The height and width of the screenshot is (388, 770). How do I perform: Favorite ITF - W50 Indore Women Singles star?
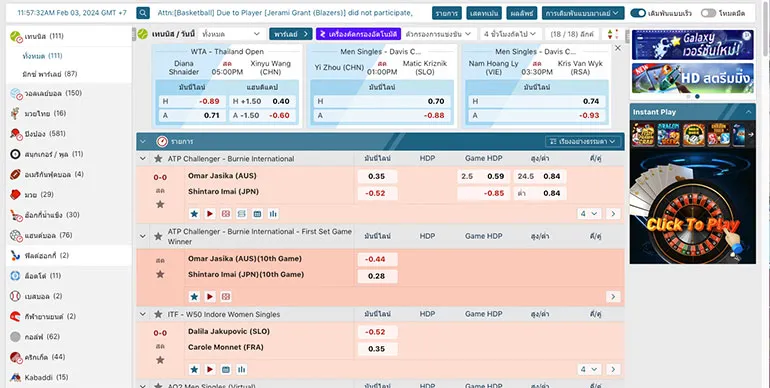158,314
